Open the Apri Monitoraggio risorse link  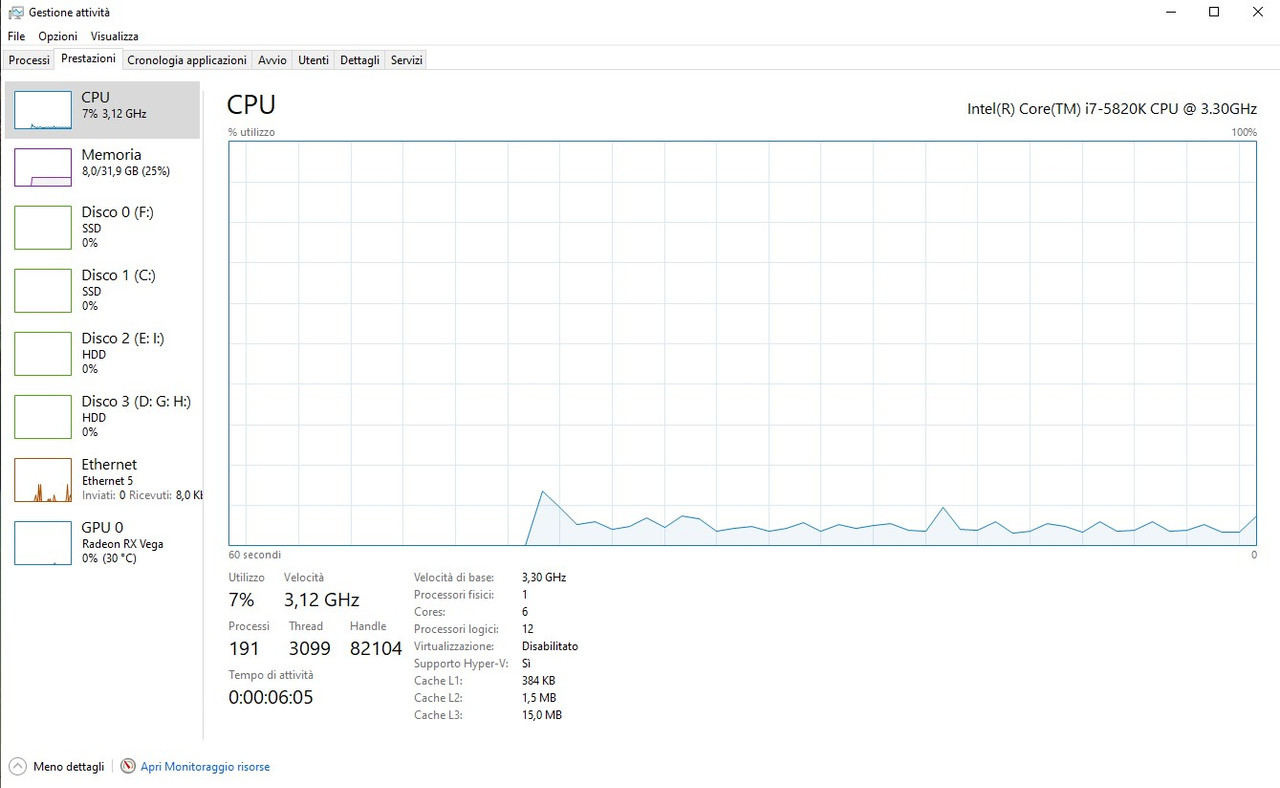(205, 767)
